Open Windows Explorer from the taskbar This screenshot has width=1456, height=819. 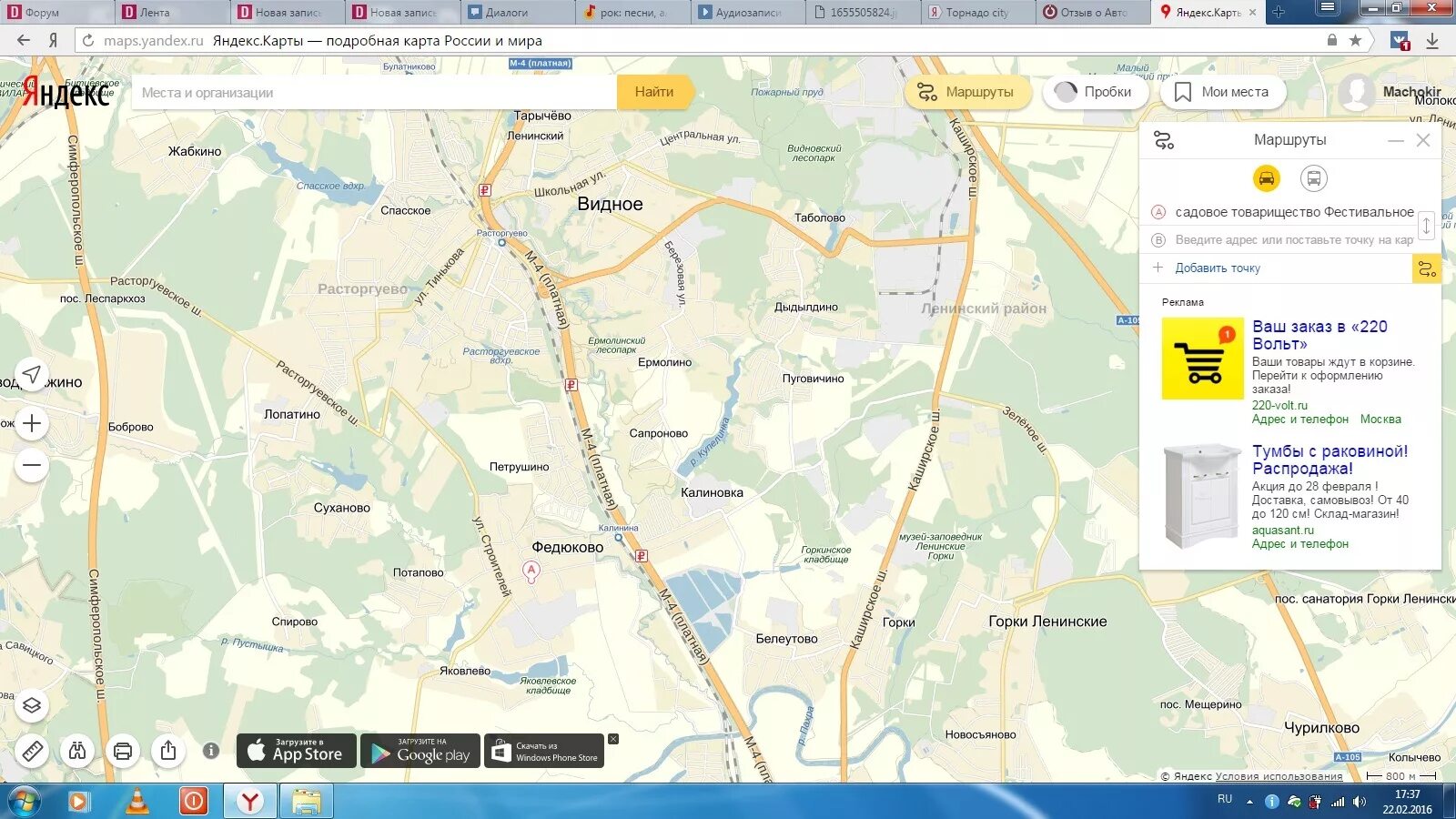tap(307, 801)
